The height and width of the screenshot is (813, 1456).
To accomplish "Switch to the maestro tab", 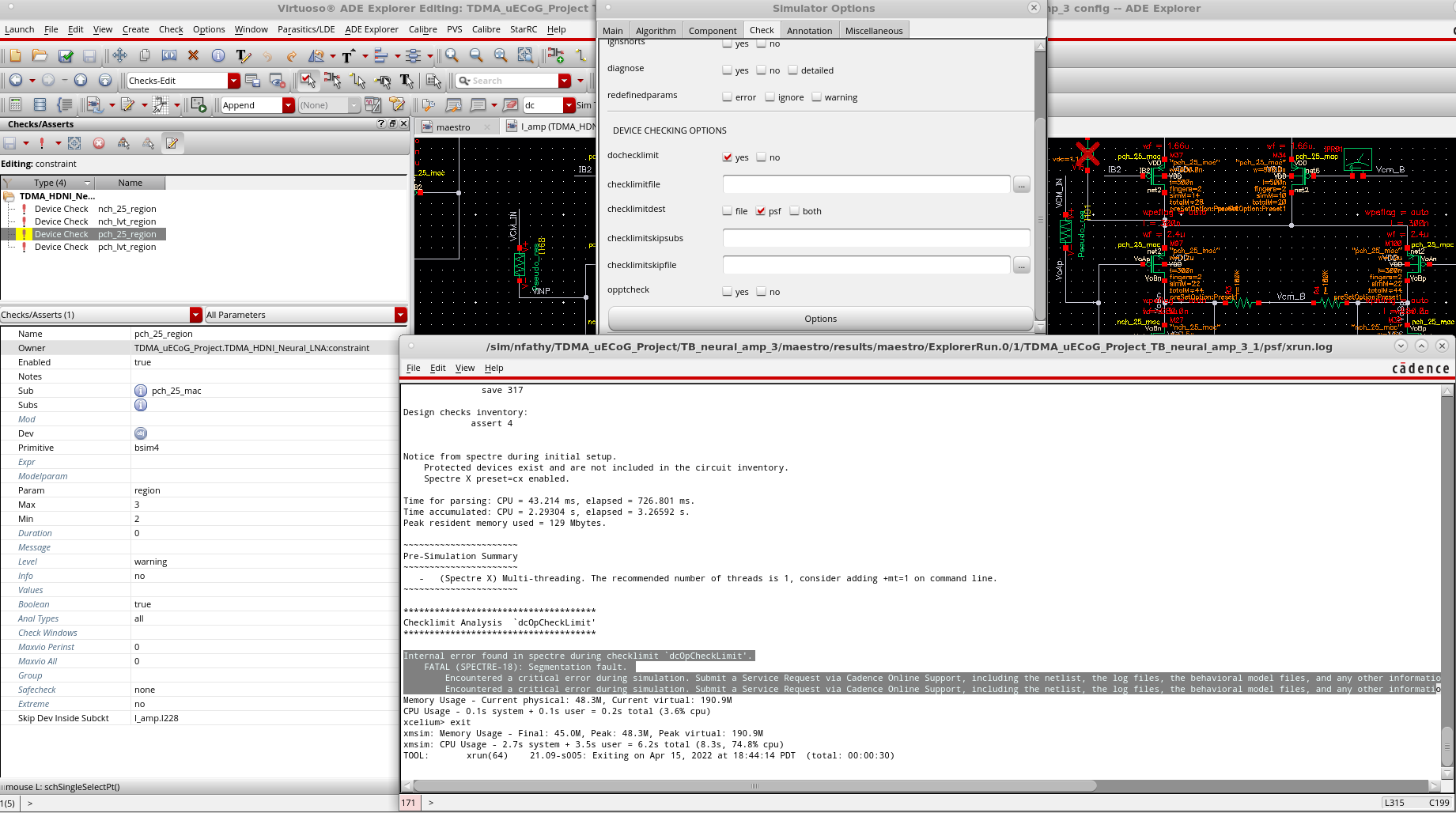I will [453, 127].
